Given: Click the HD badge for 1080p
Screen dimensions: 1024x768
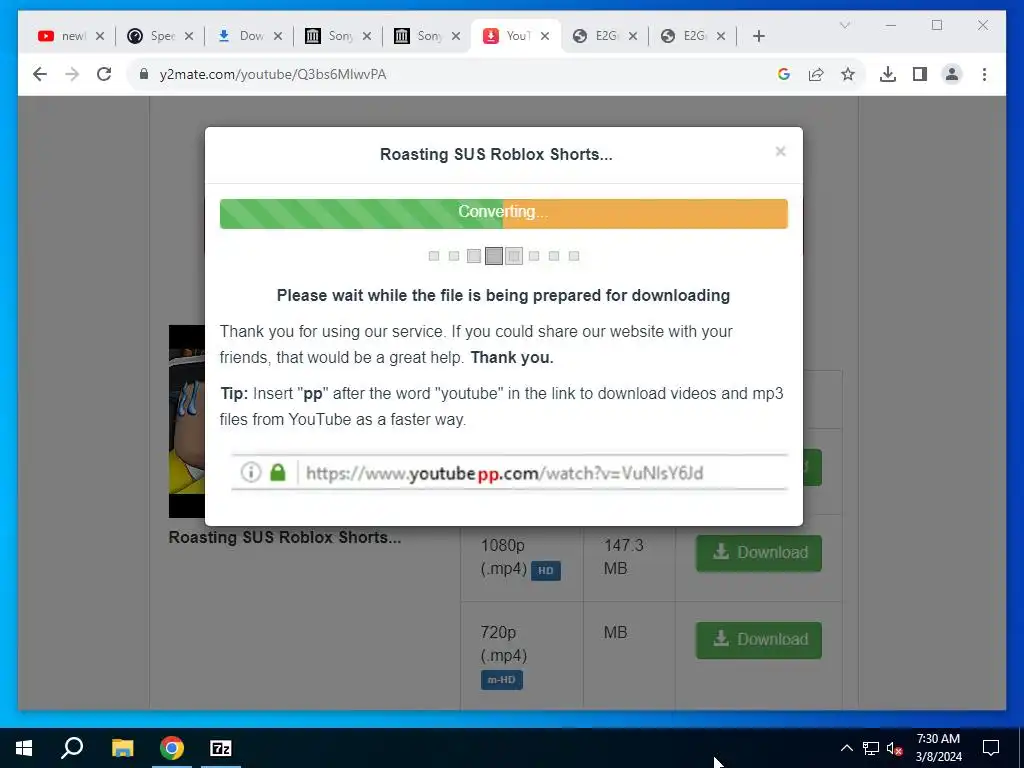Looking at the screenshot, I should pyautogui.click(x=545, y=570).
